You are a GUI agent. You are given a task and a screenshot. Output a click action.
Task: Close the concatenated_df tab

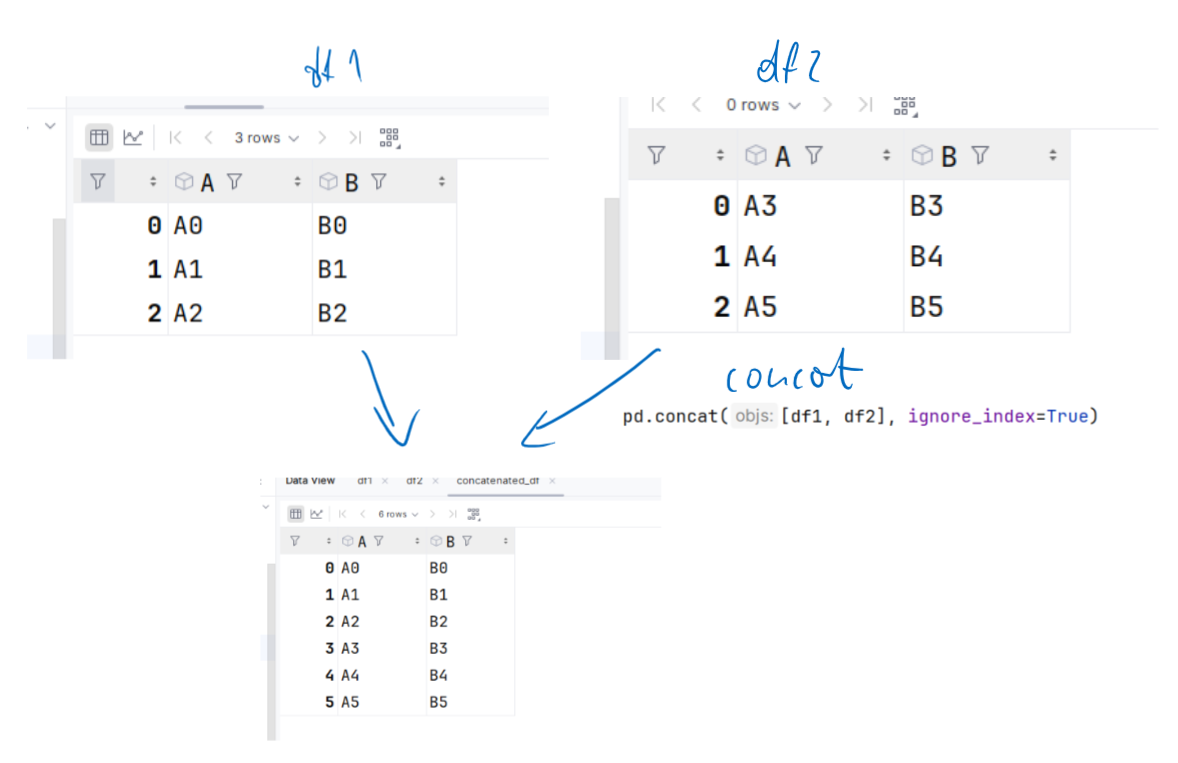coord(552,481)
